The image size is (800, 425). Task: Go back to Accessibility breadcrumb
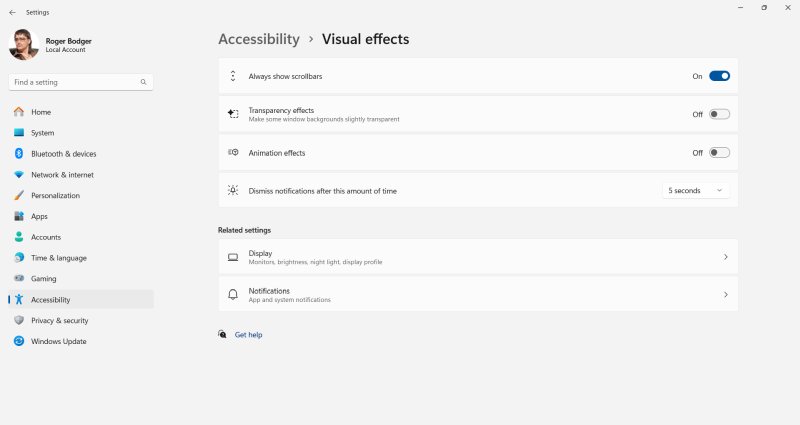259,39
